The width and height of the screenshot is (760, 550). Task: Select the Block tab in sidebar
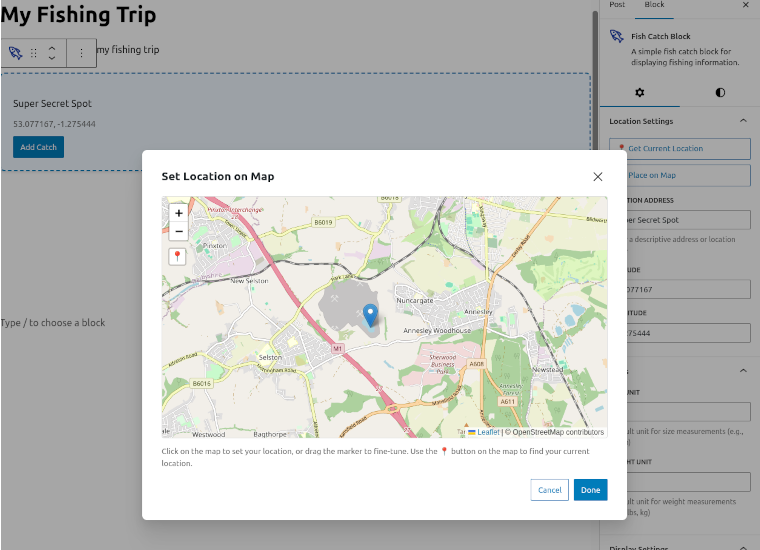point(654,5)
